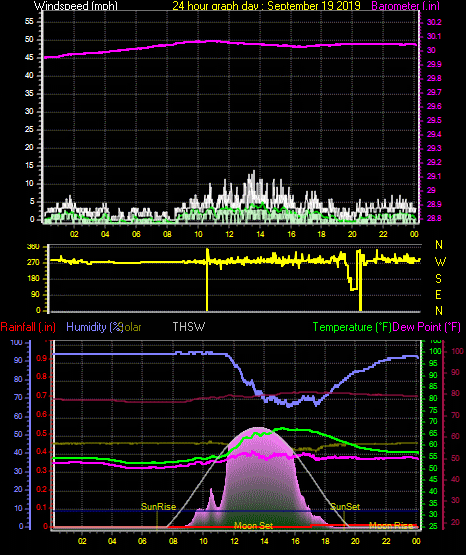
Task: Click the 24 hour graph day title
Action: [266, 6]
